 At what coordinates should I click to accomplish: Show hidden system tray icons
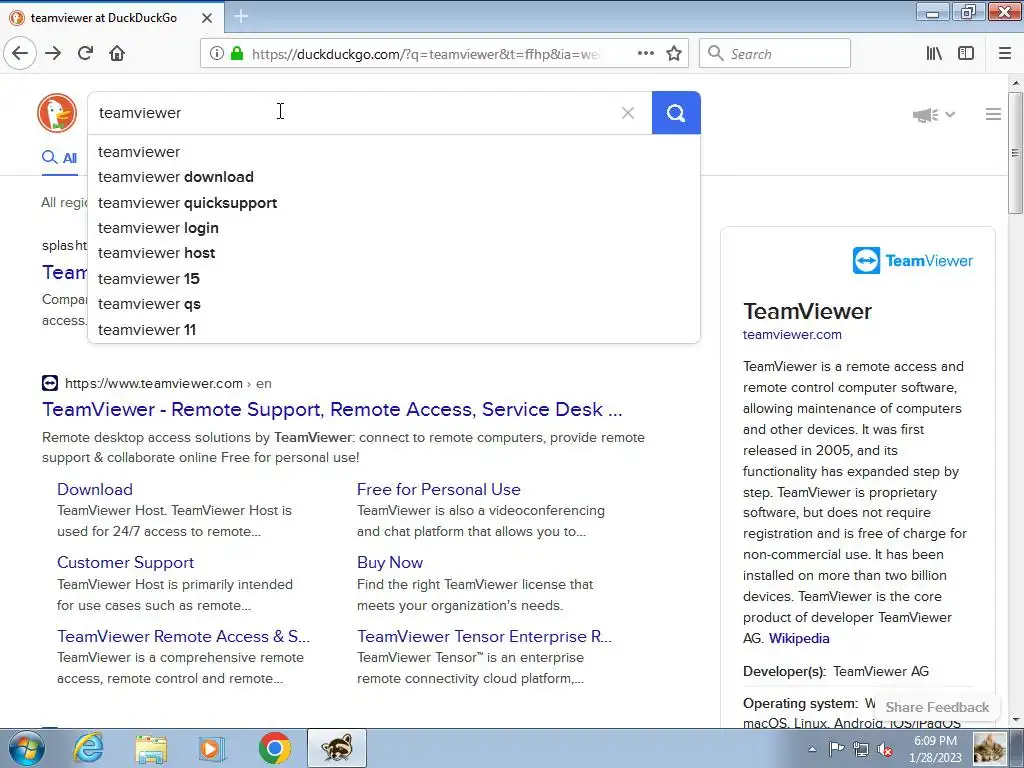tap(812, 750)
